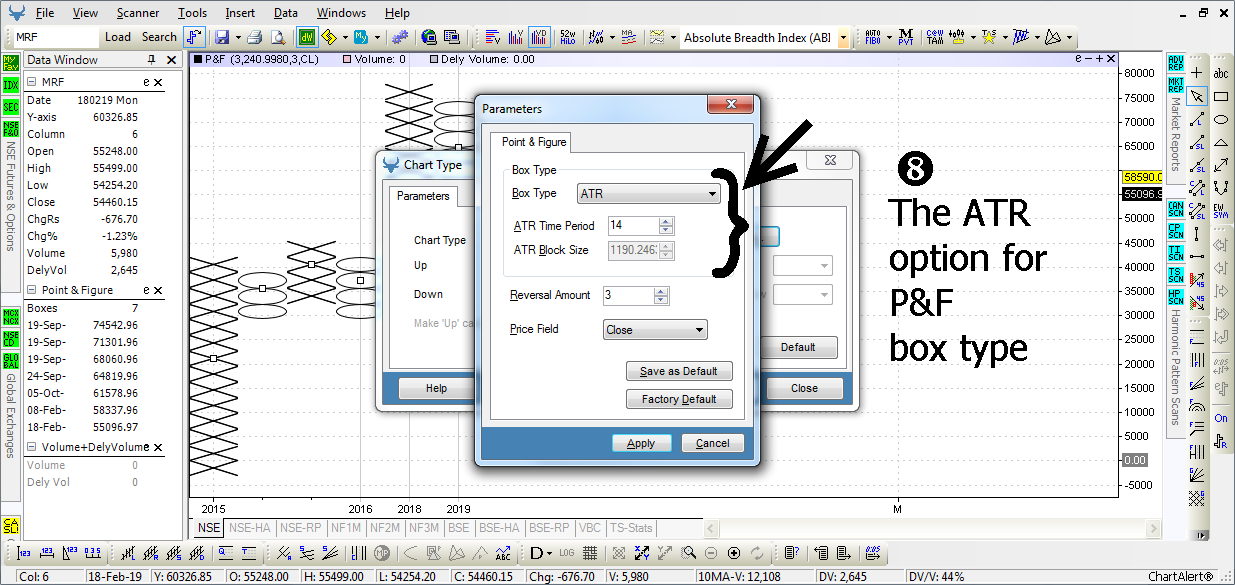
Task: Click Apply in Parameters dialog
Action: 641,443
